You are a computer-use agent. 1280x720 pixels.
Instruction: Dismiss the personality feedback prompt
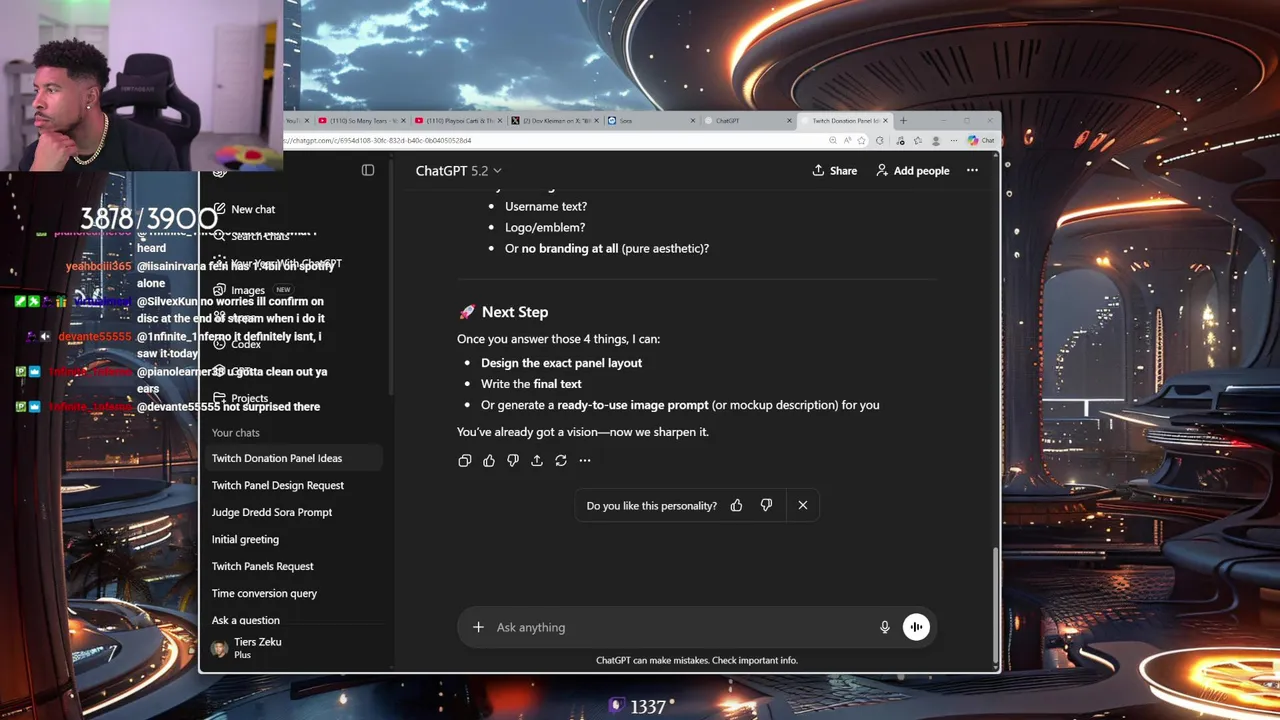802,505
